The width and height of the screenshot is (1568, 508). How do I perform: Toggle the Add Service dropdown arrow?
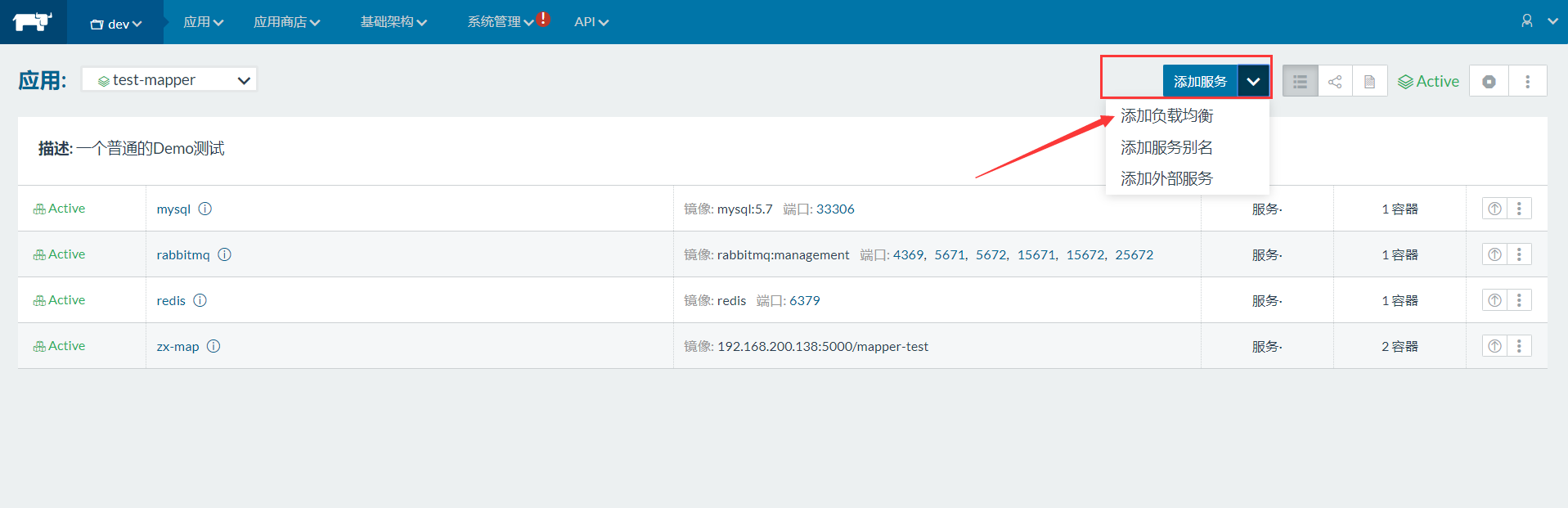coord(1253,82)
